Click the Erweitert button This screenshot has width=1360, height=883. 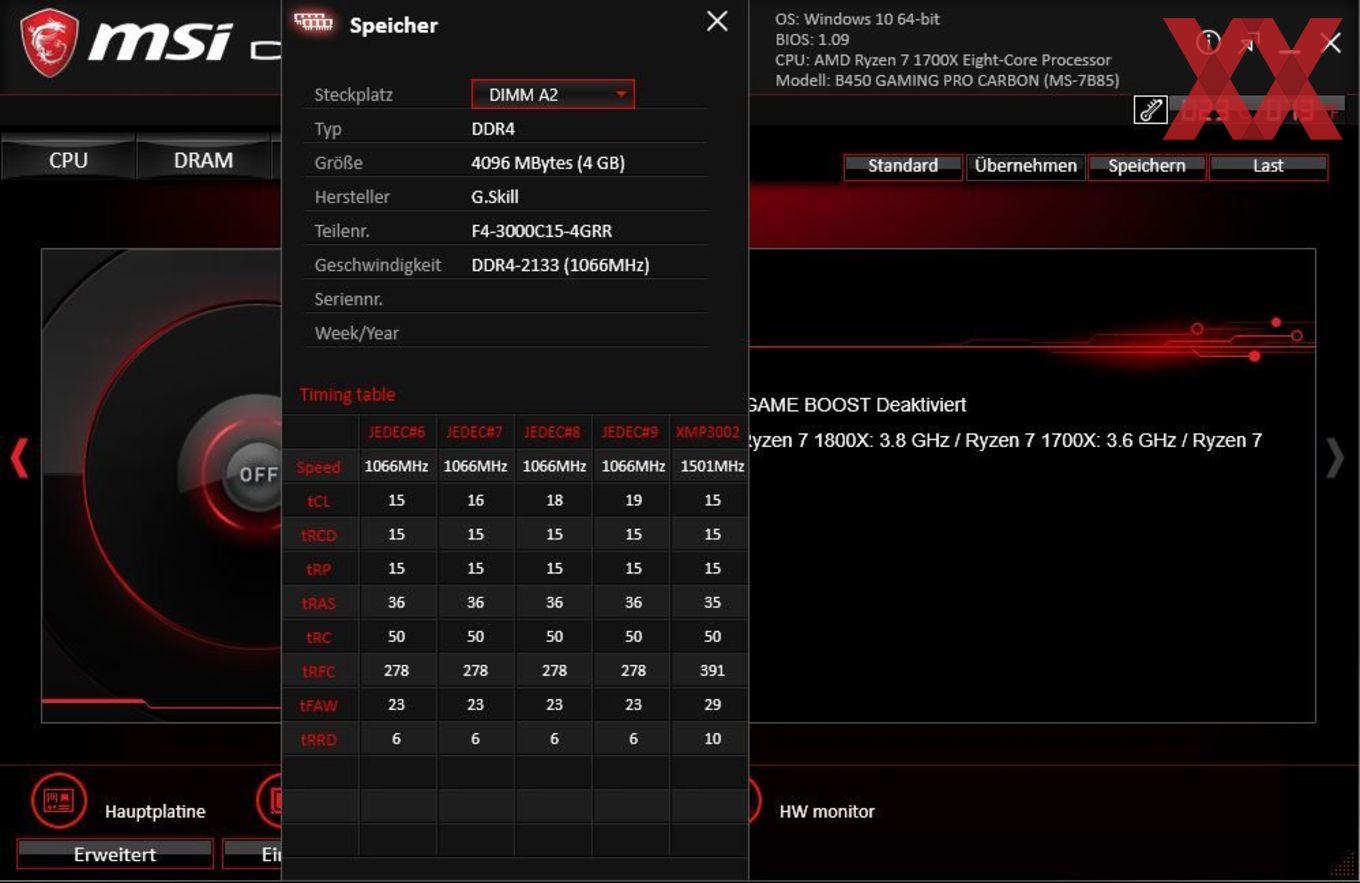tap(115, 854)
